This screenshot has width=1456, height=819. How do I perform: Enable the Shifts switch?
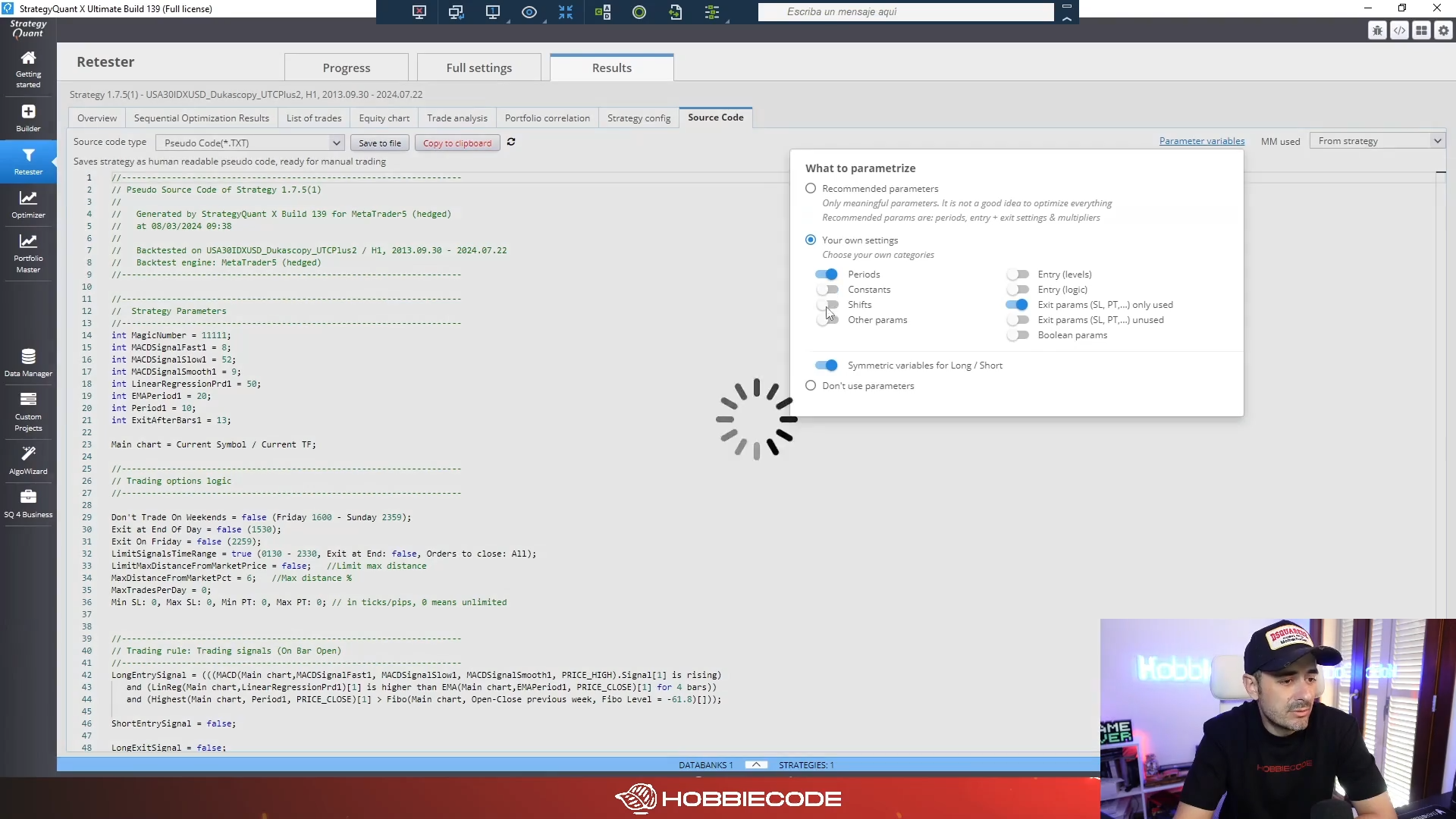pos(827,305)
